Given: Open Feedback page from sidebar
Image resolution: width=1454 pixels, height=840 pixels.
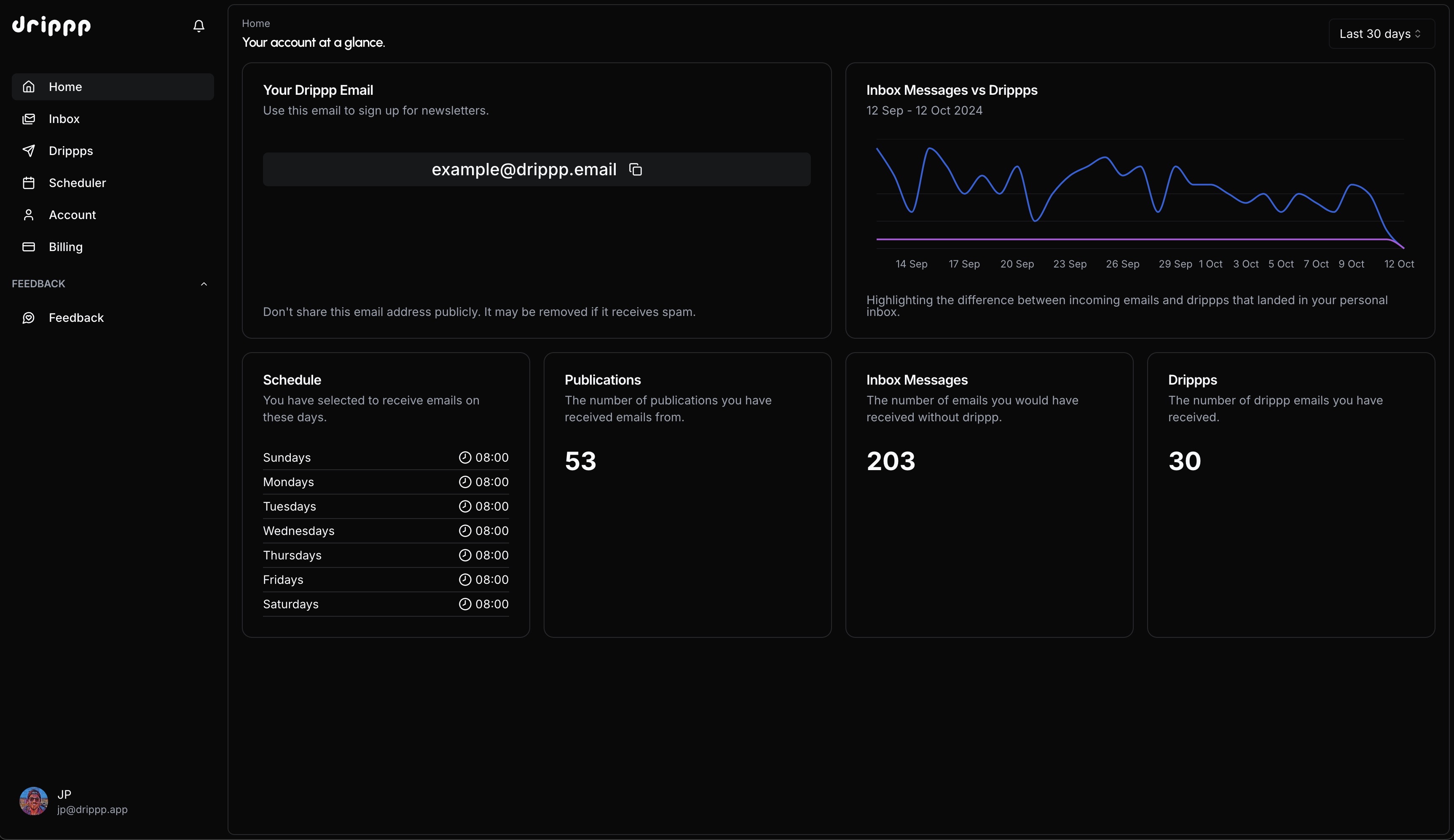Looking at the screenshot, I should 113,318.
